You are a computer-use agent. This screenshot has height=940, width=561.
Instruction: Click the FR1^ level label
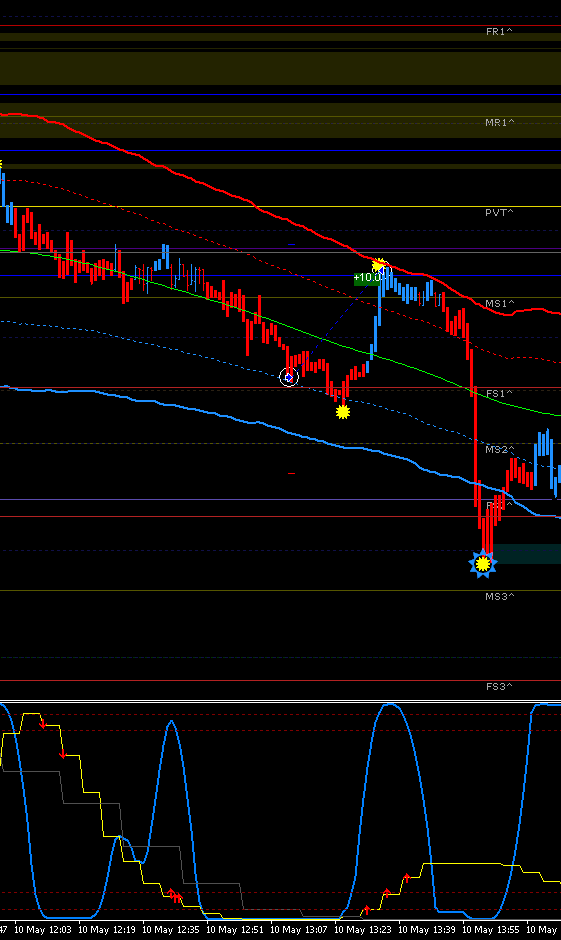tap(499, 32)
